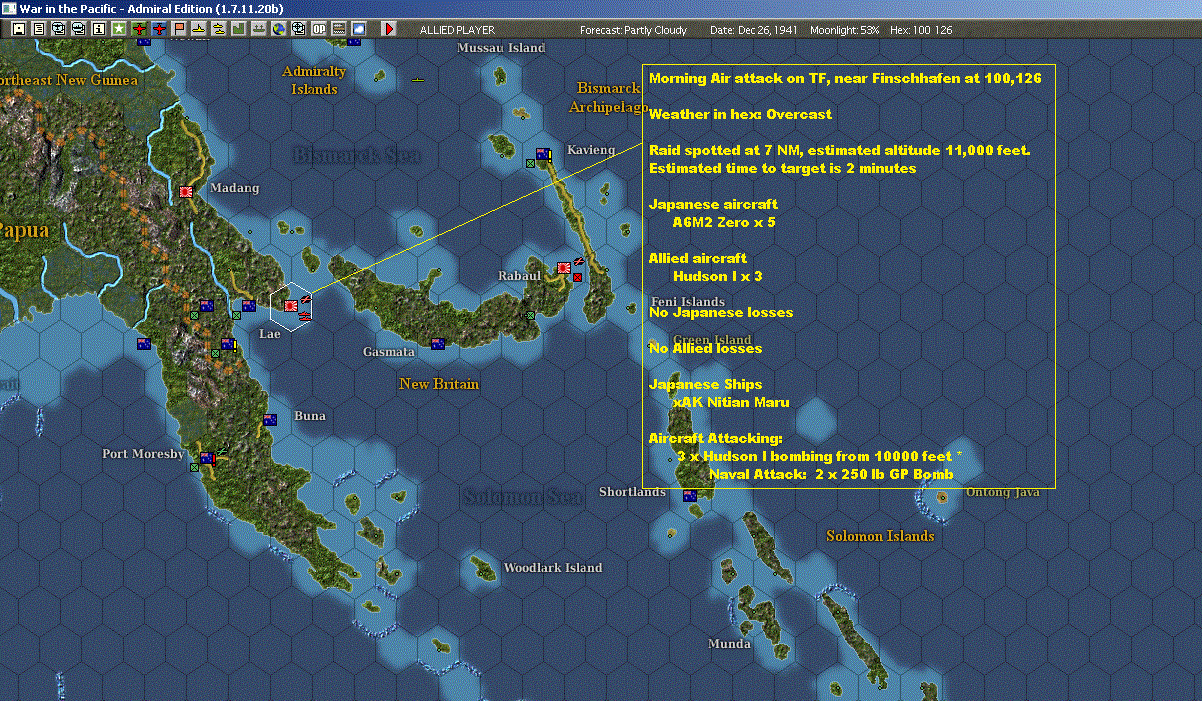Click the green X marker beside Kavieng flag
This screenshot has width=1202, height=701.
(x=531, y=163)
